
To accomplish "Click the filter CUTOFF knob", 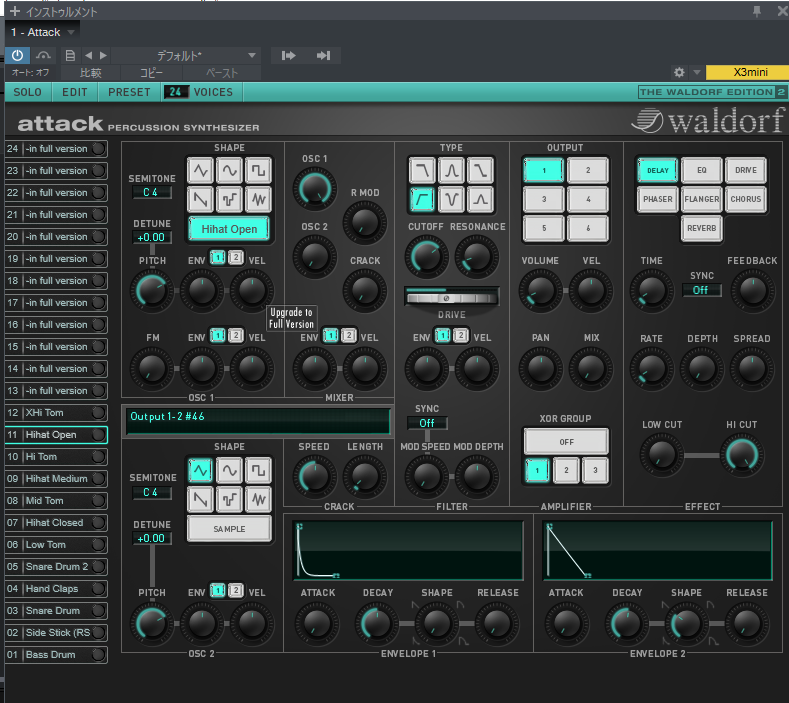I will click(x=426, y=257).
